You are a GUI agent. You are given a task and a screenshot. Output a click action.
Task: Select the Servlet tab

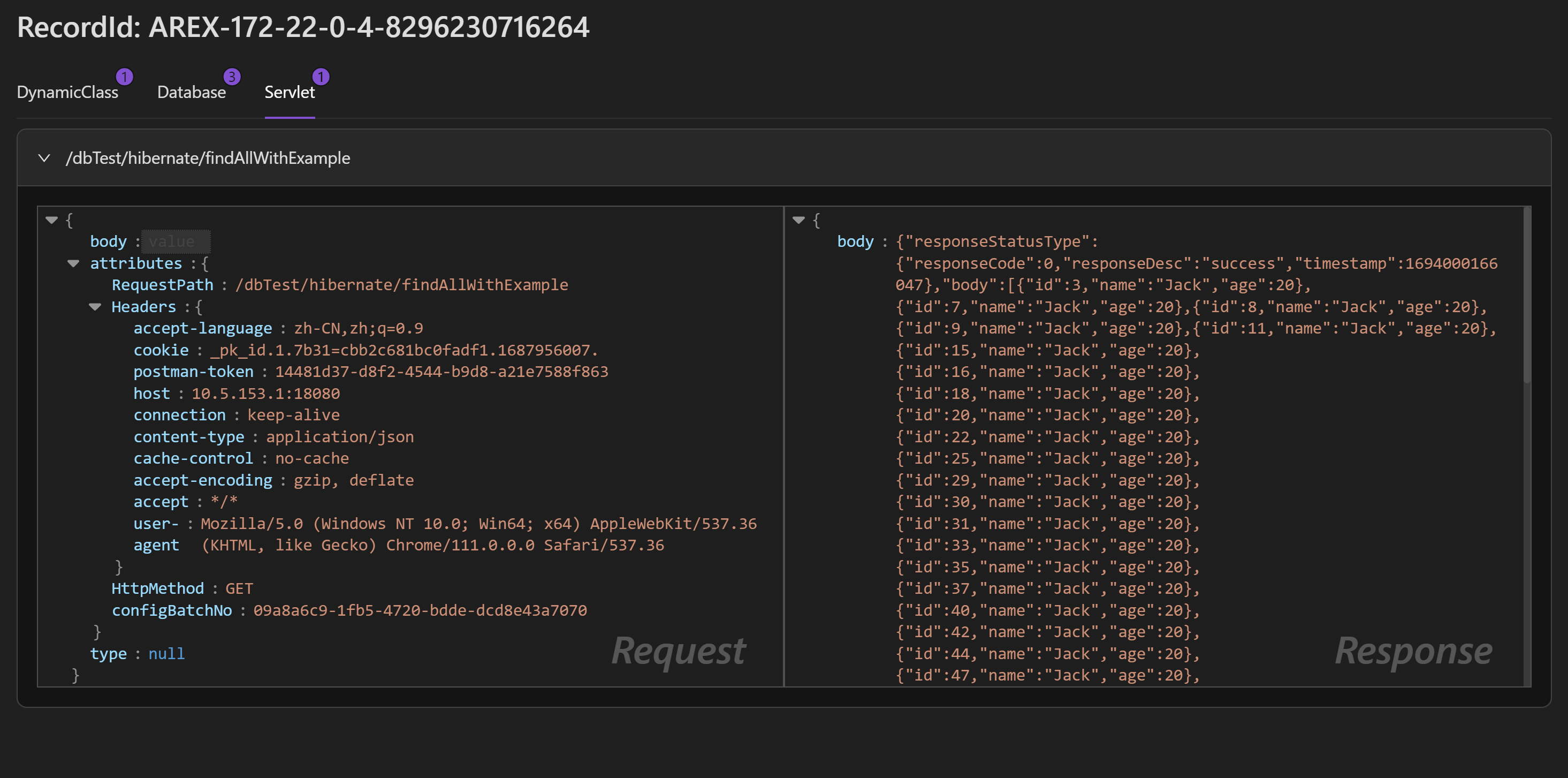[289, 92]
